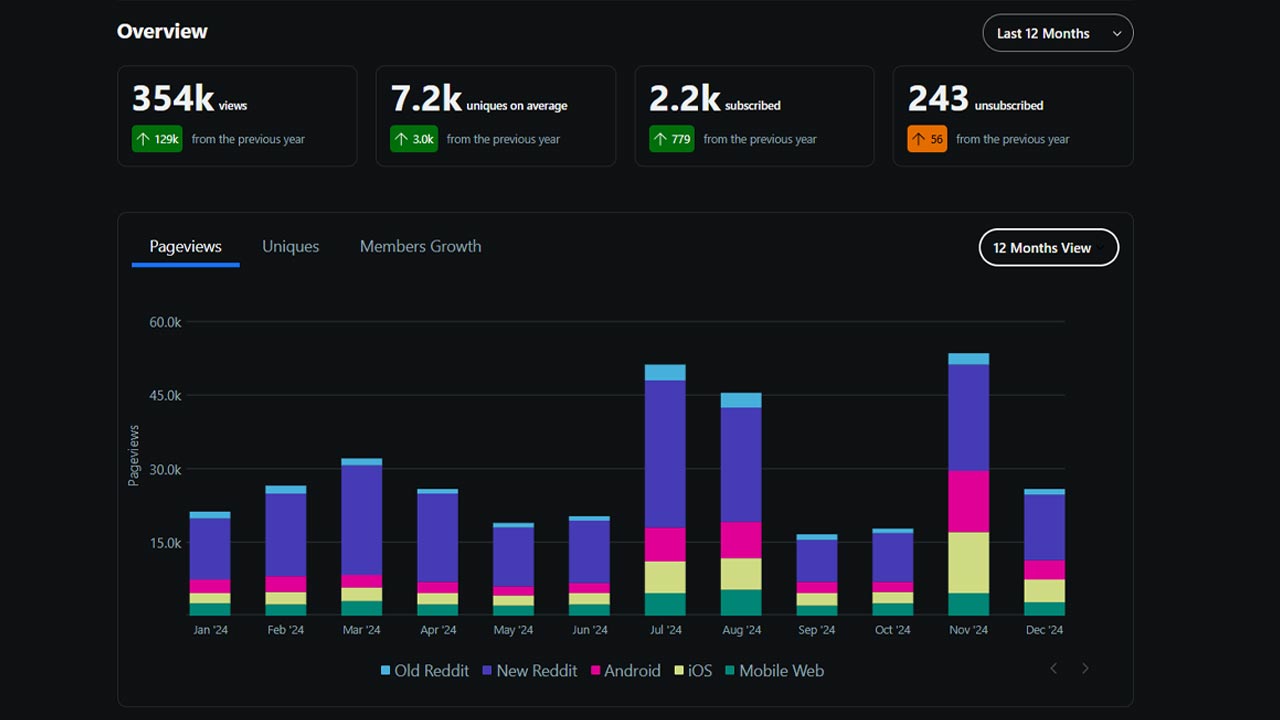
Task: Click the Overview heading
Action: (x=162, y=31)
